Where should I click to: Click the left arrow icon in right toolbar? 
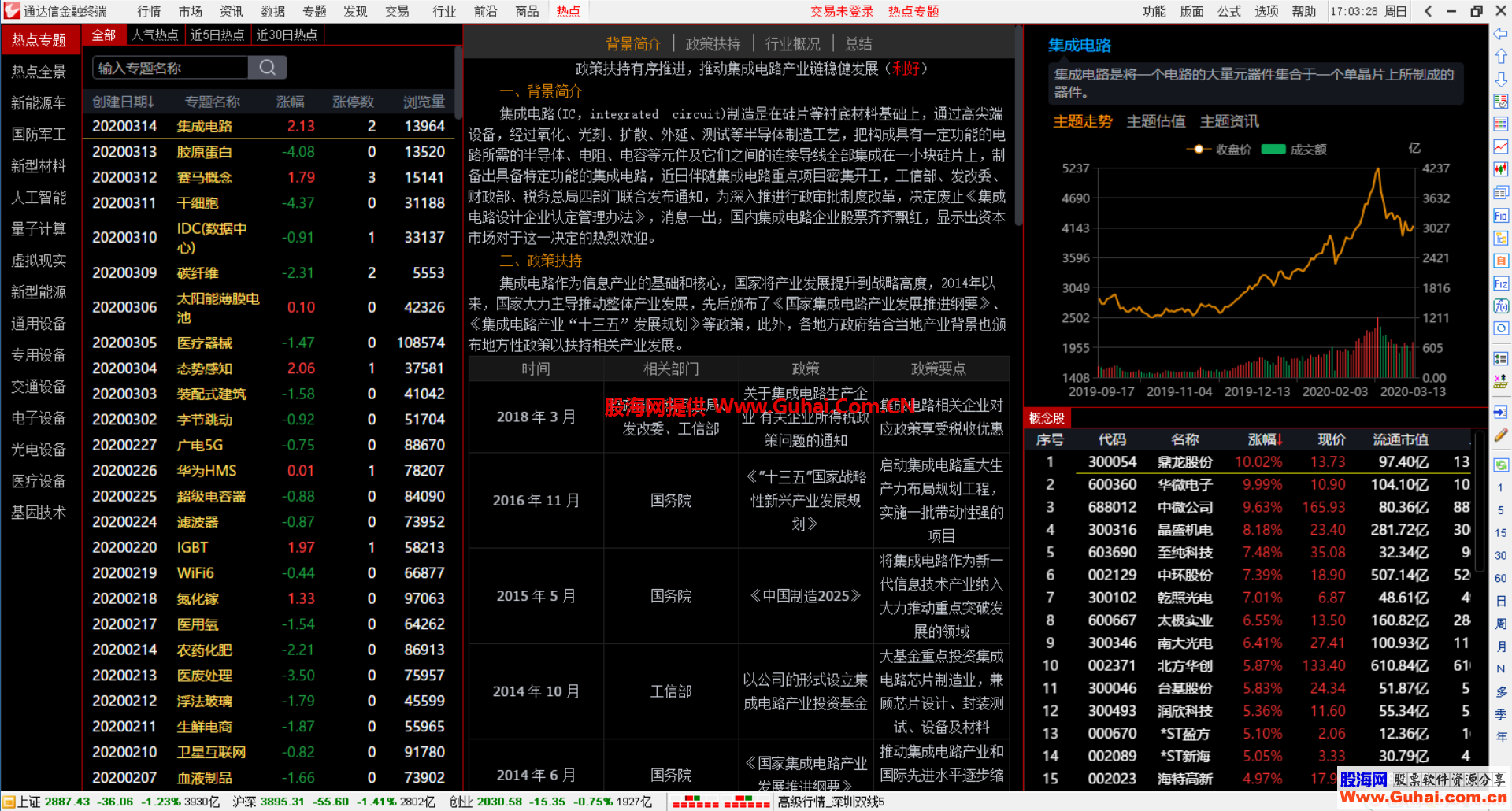(x=1501, y=34)
